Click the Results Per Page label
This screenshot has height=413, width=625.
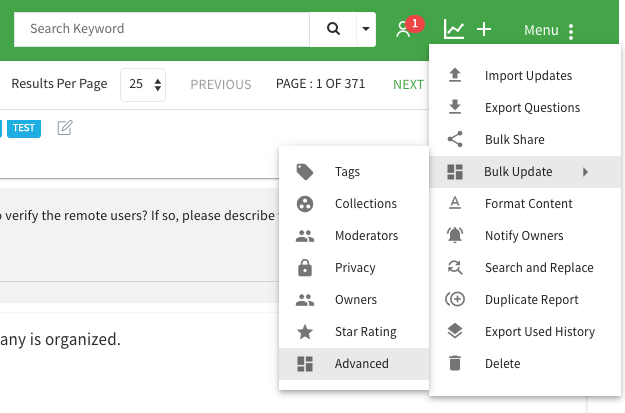point(59,84)
